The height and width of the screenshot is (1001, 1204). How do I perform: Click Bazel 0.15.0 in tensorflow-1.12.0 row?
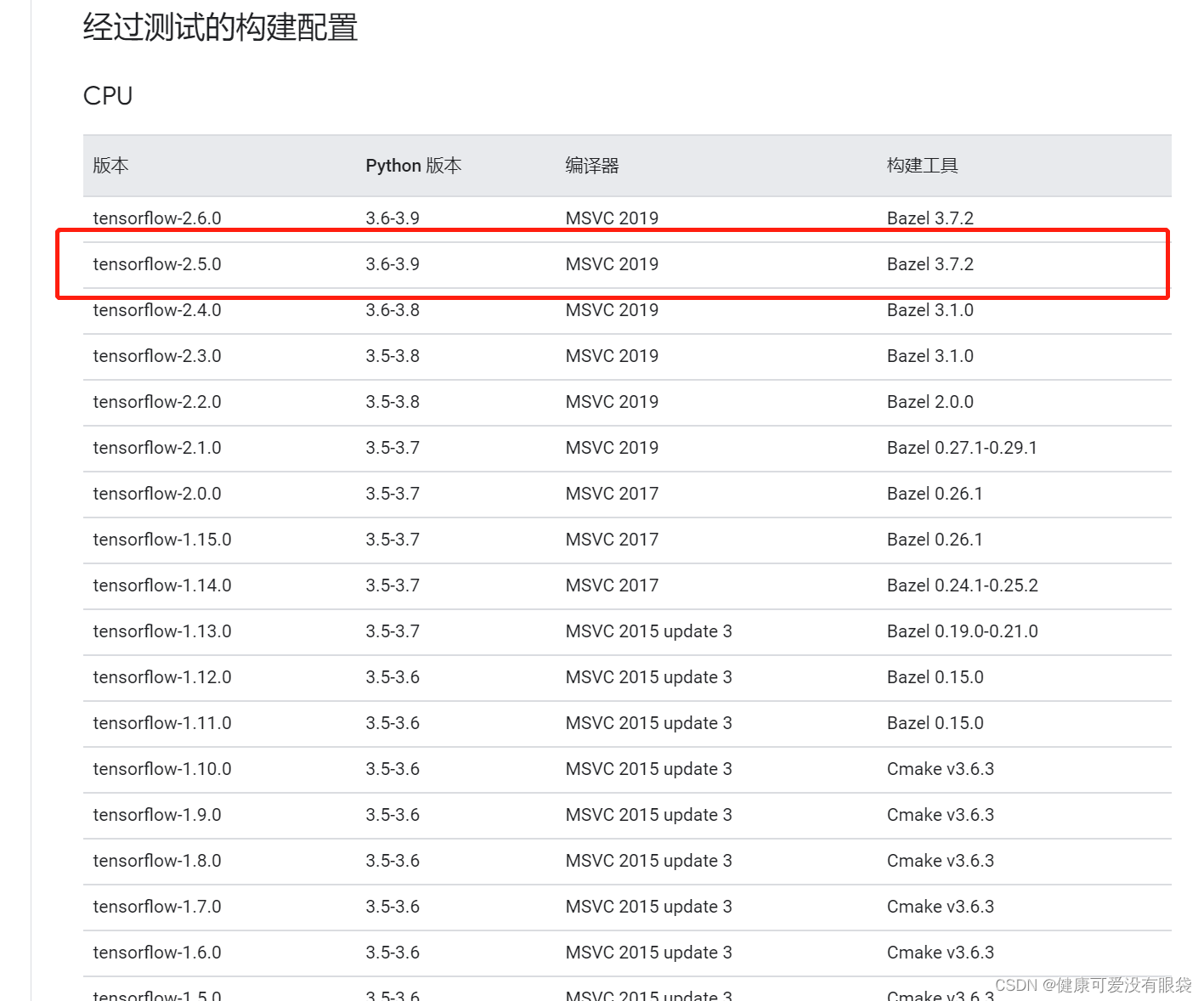tap(936, 677)
